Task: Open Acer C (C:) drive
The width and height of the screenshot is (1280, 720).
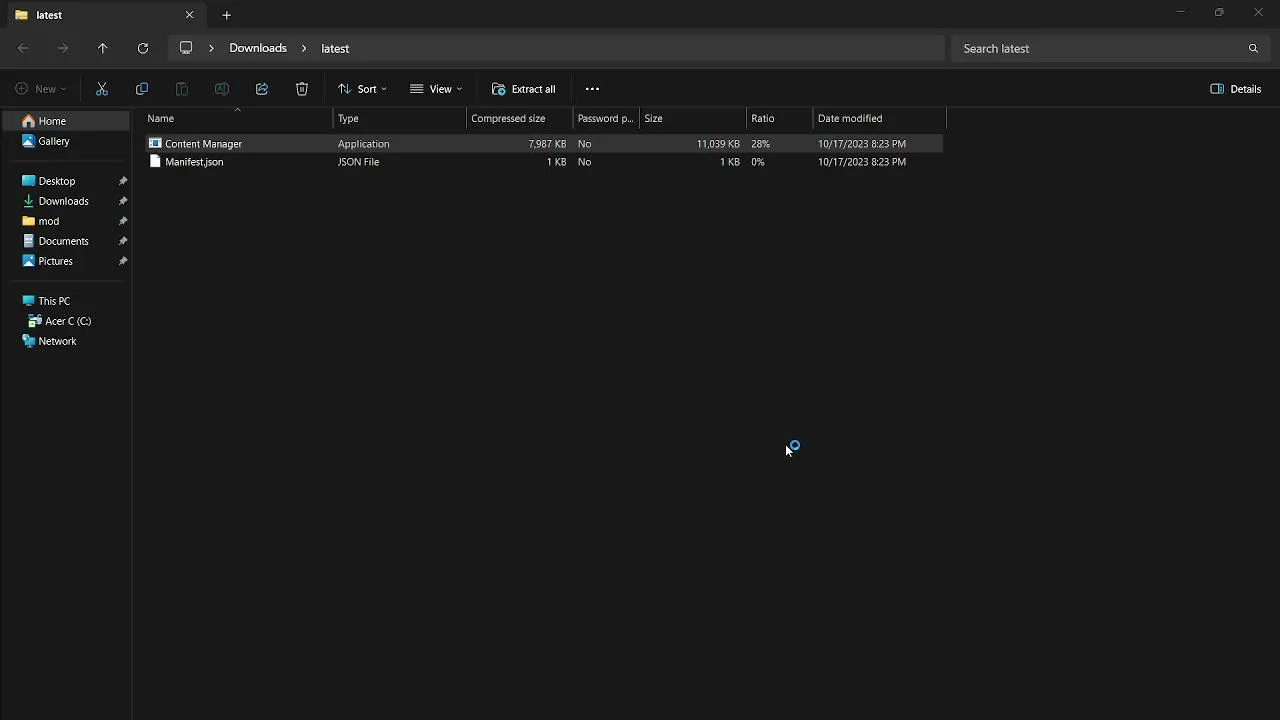Action: click(68, 321)
